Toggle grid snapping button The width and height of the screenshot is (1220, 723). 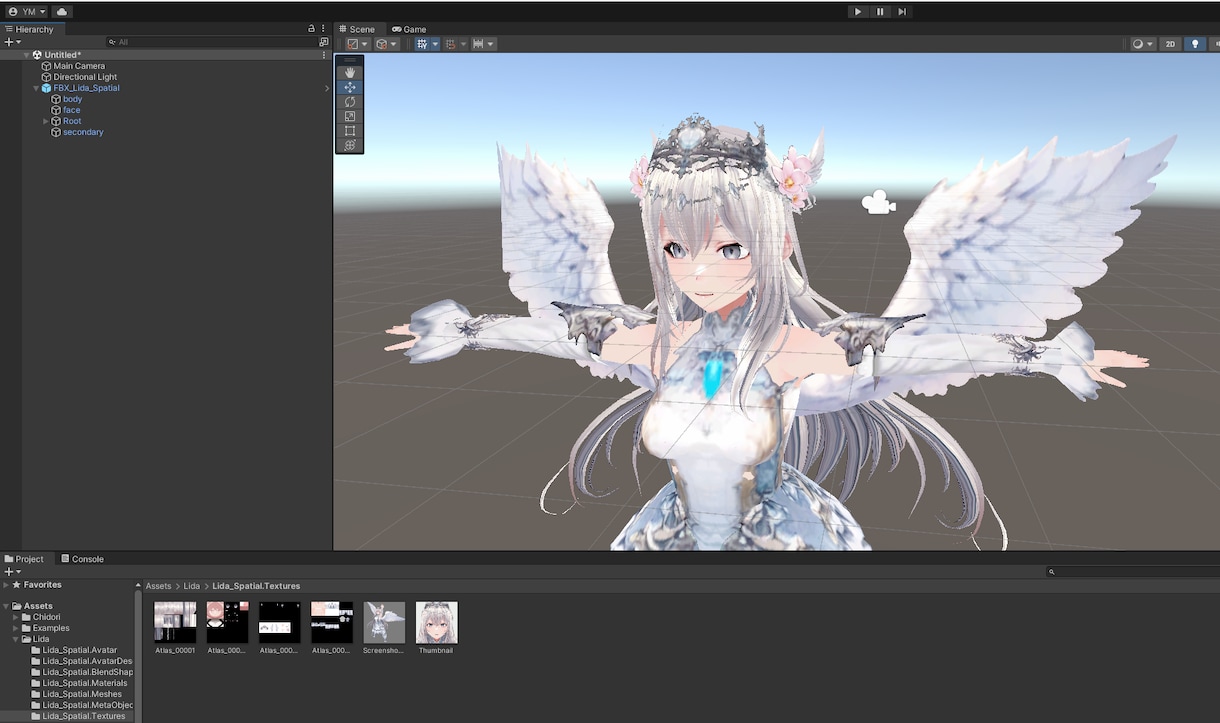[x=422, y=44]
